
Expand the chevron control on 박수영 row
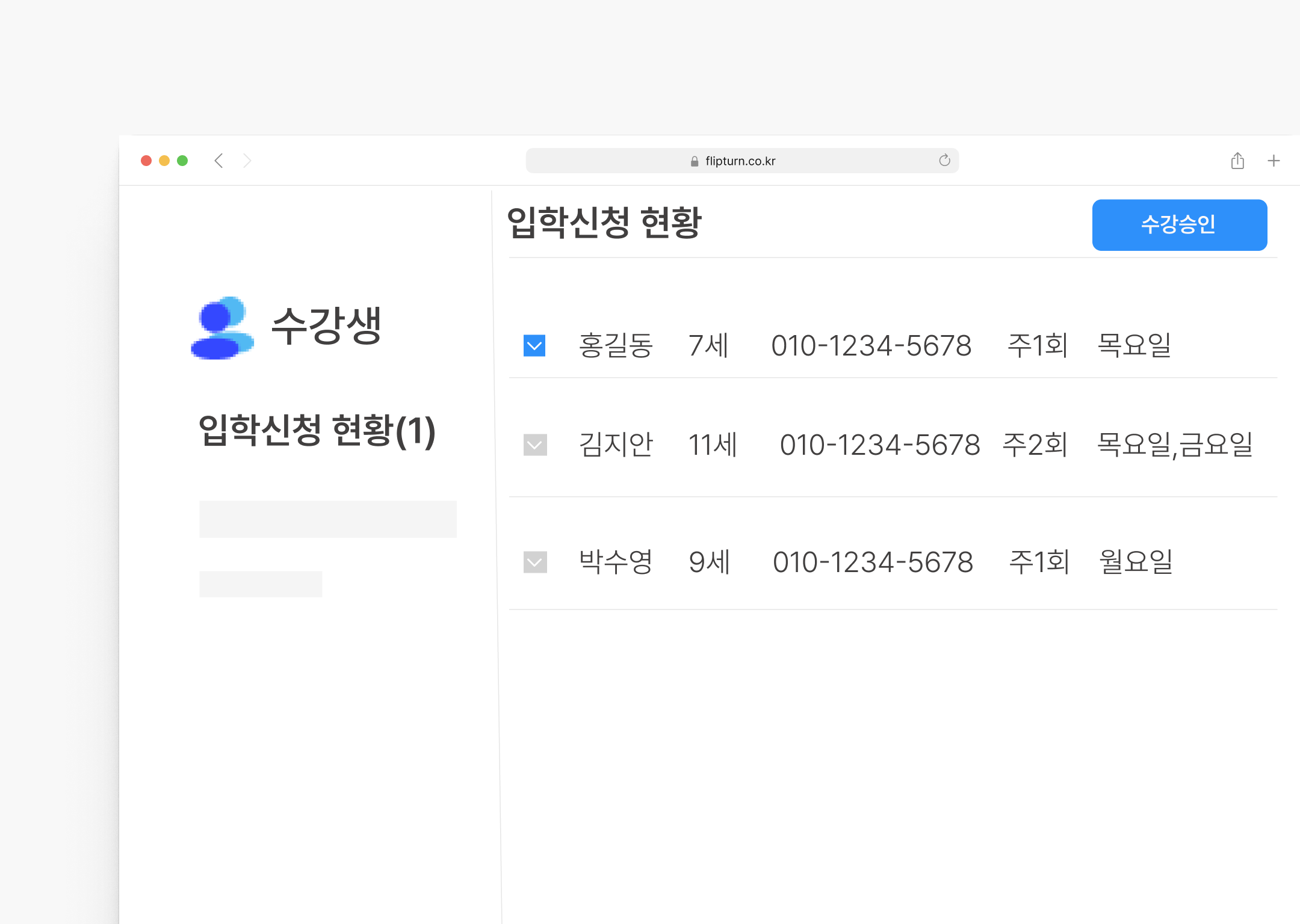(x=534, y=562)
